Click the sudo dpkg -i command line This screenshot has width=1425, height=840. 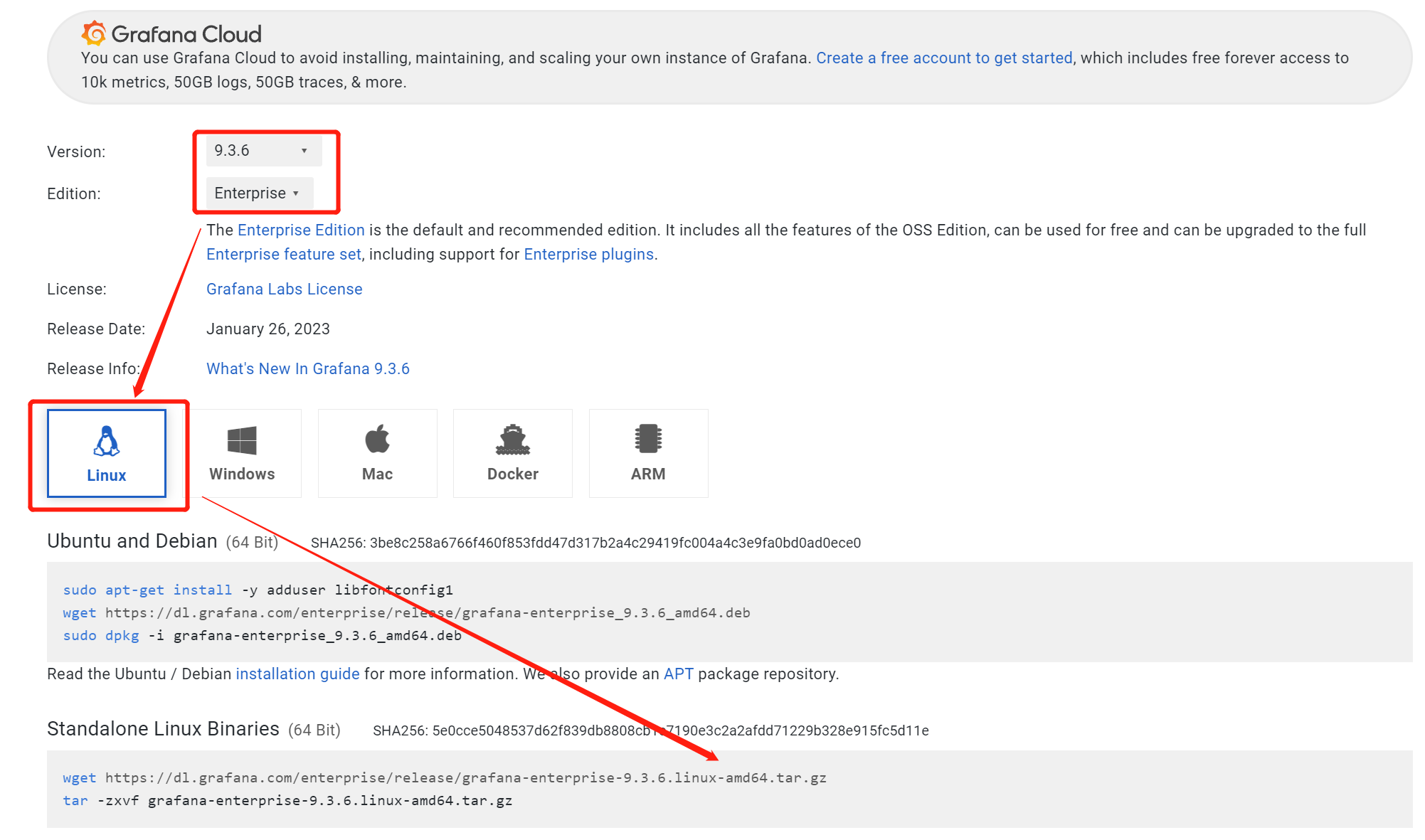click(262, 636)
